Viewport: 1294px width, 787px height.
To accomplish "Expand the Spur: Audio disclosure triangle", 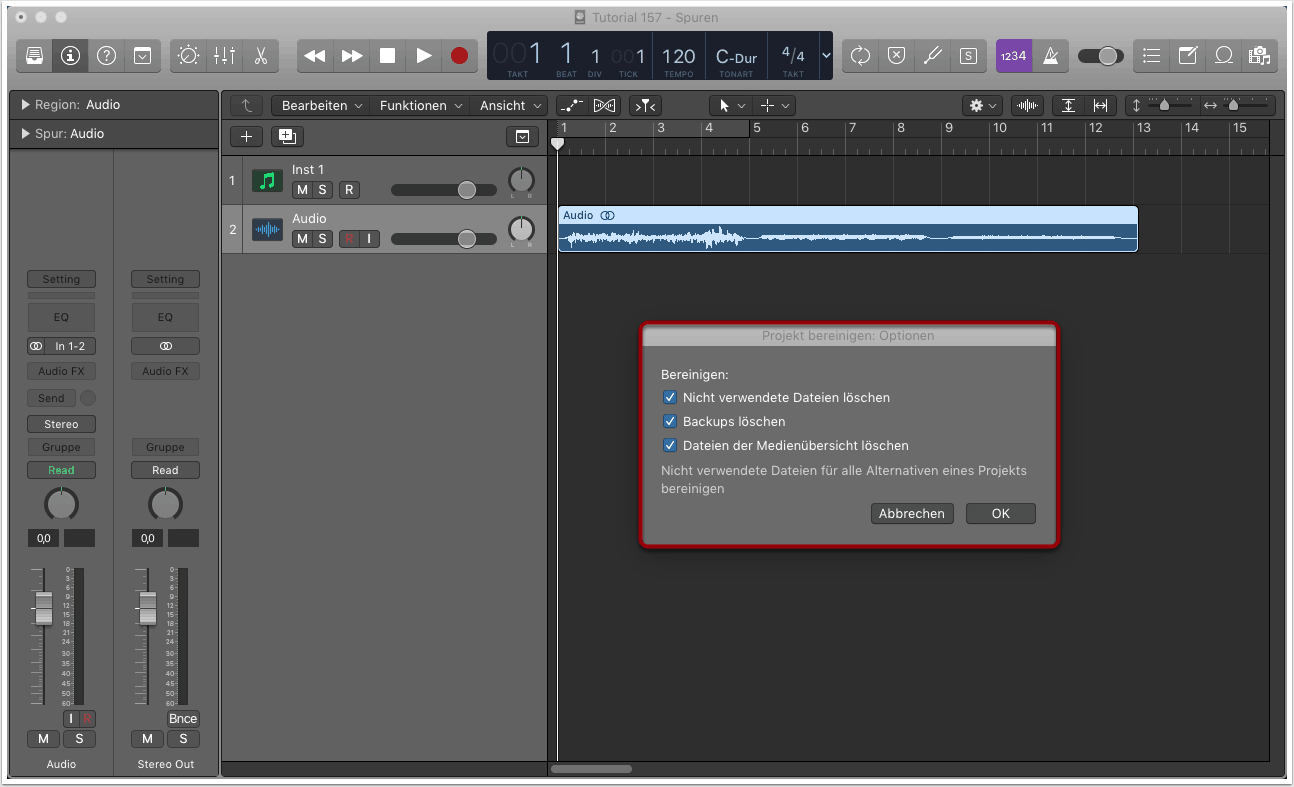I will [x=25, y=134].
